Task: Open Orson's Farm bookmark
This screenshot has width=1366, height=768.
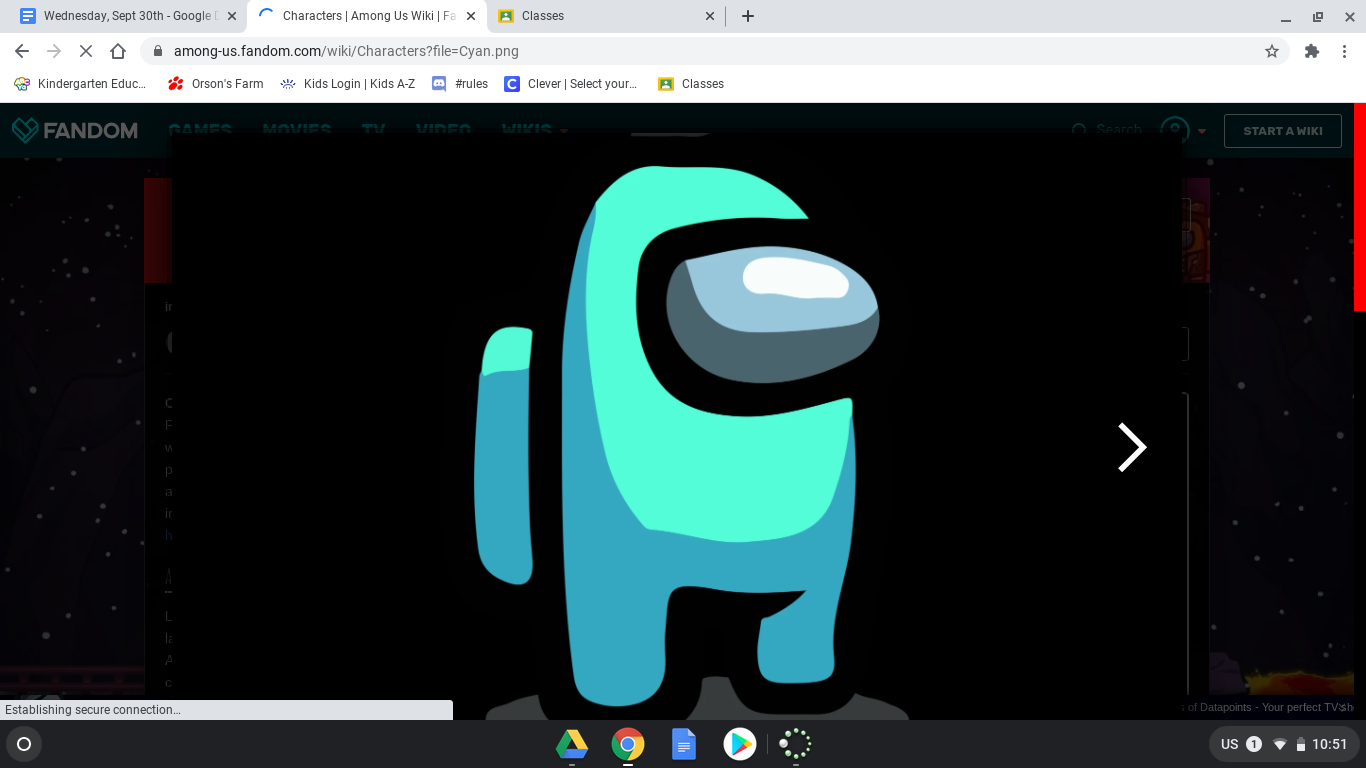Action: [x=216, y=84]
